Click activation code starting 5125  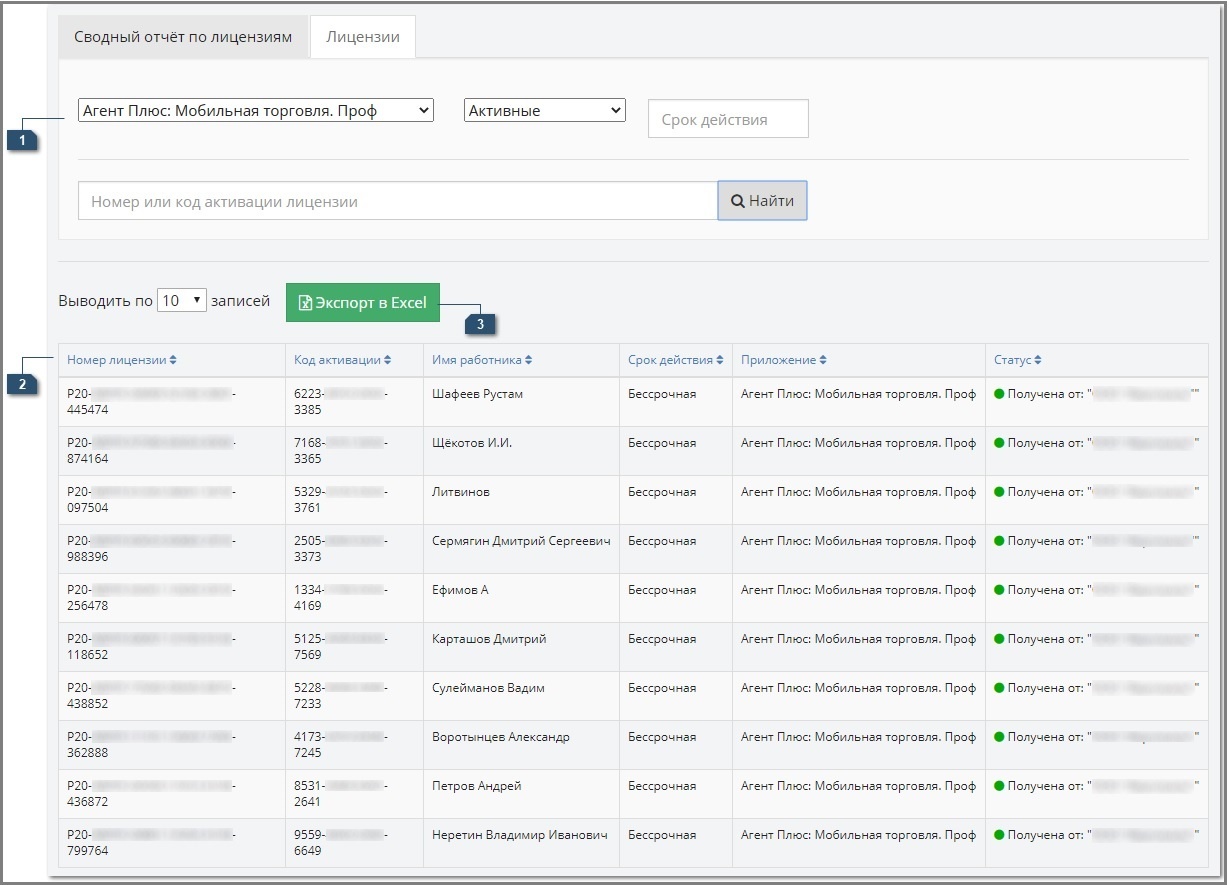coord(341,647)
